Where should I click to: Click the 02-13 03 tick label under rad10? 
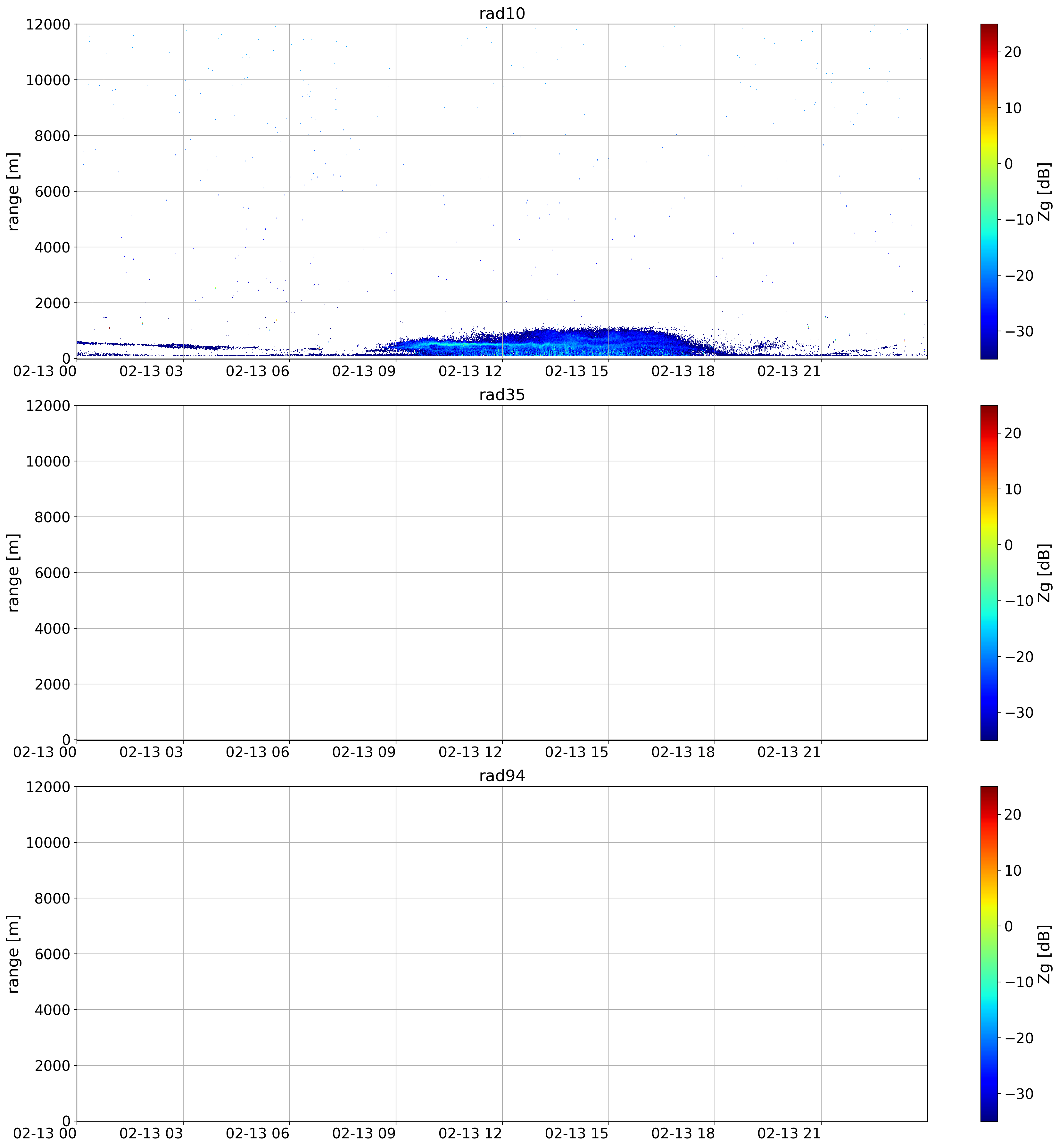click(151, 371)
